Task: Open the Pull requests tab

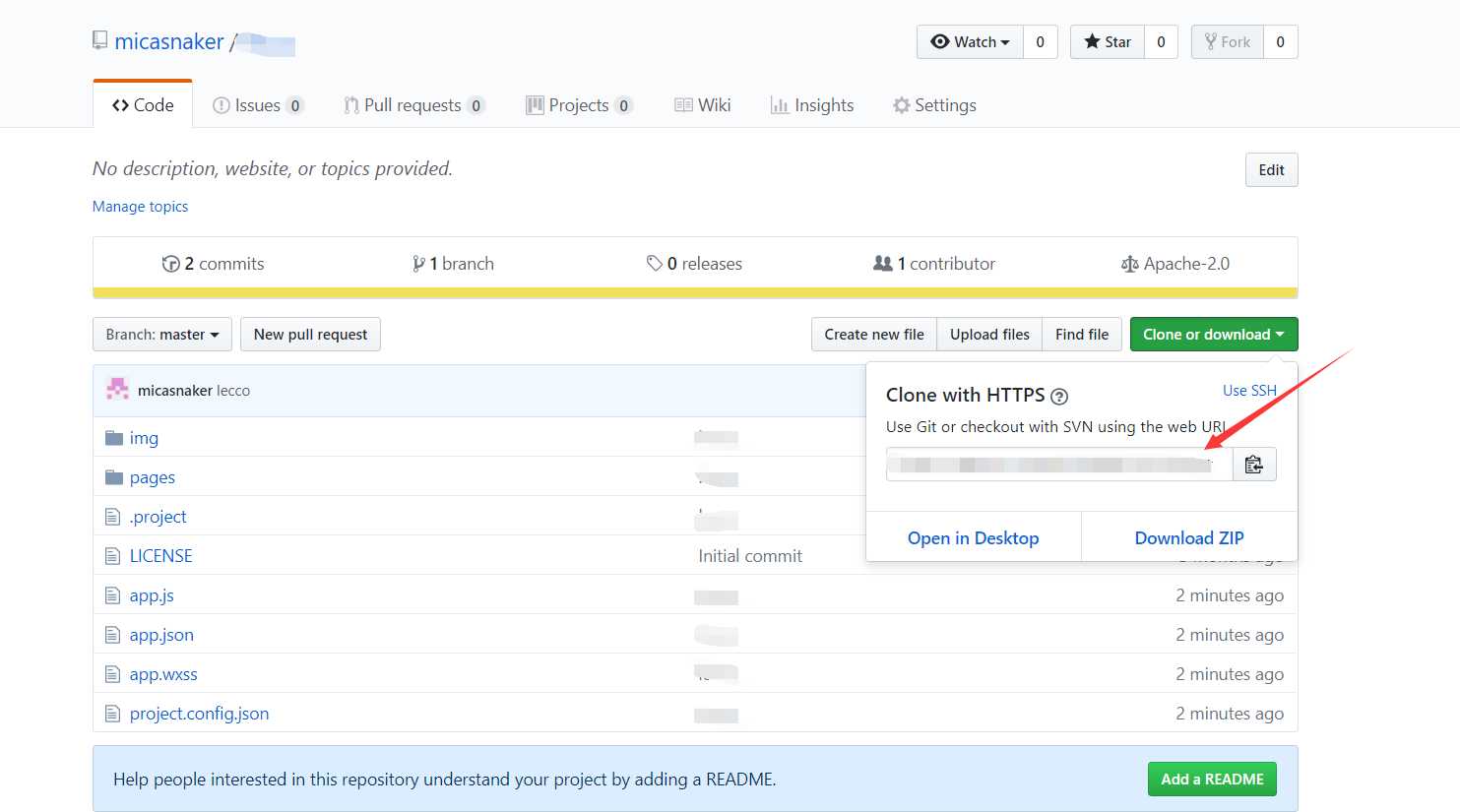Action: 413,105
